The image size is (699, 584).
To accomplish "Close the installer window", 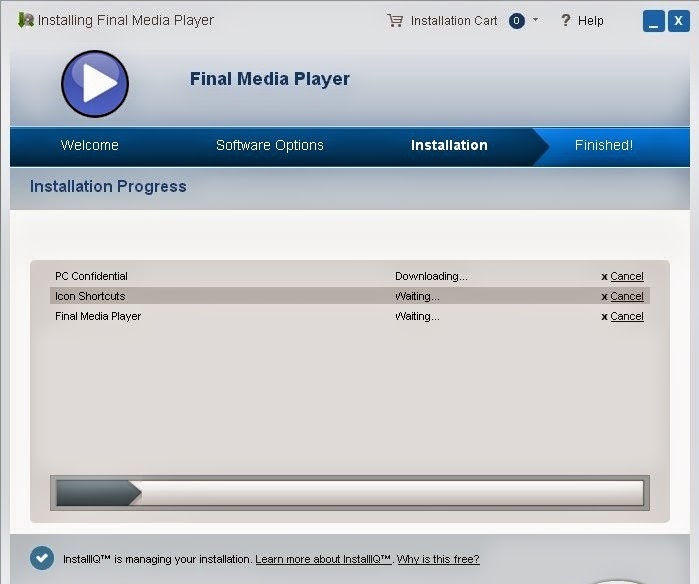I will tap(678, 21).
